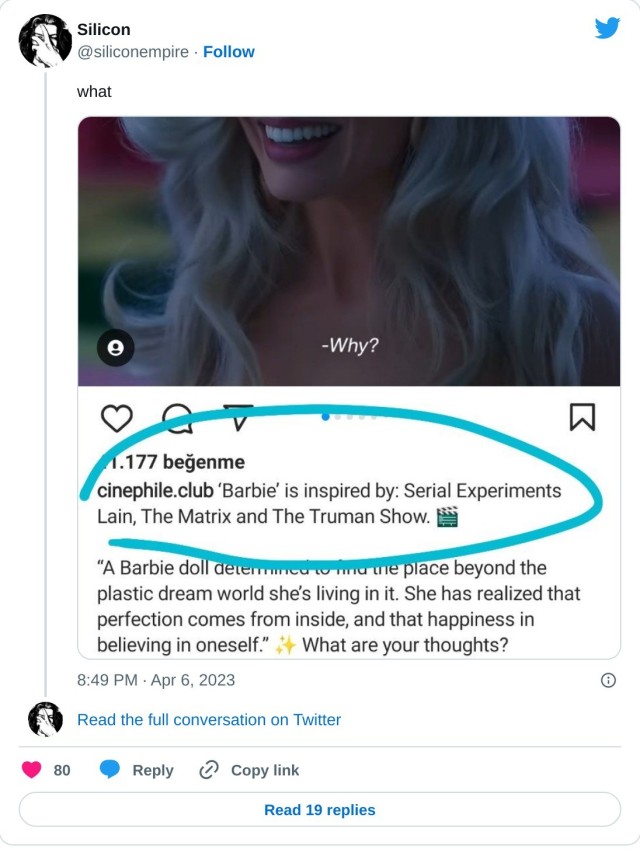This screenshot has height=863, width=640.
Task: Click the tweet info icon
Action: click(607, 680)
